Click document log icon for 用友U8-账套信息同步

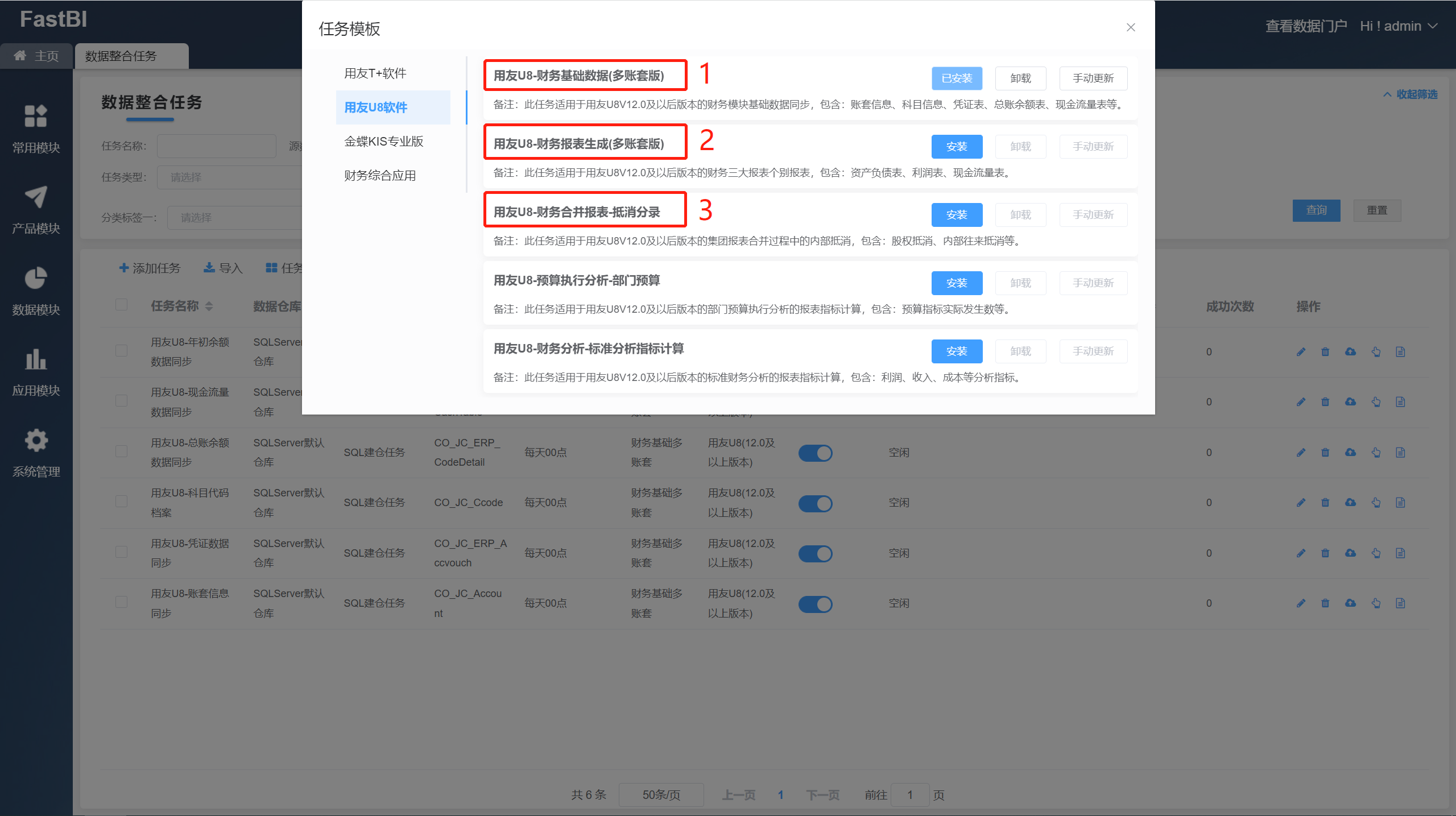click(x=1400, y=603)
